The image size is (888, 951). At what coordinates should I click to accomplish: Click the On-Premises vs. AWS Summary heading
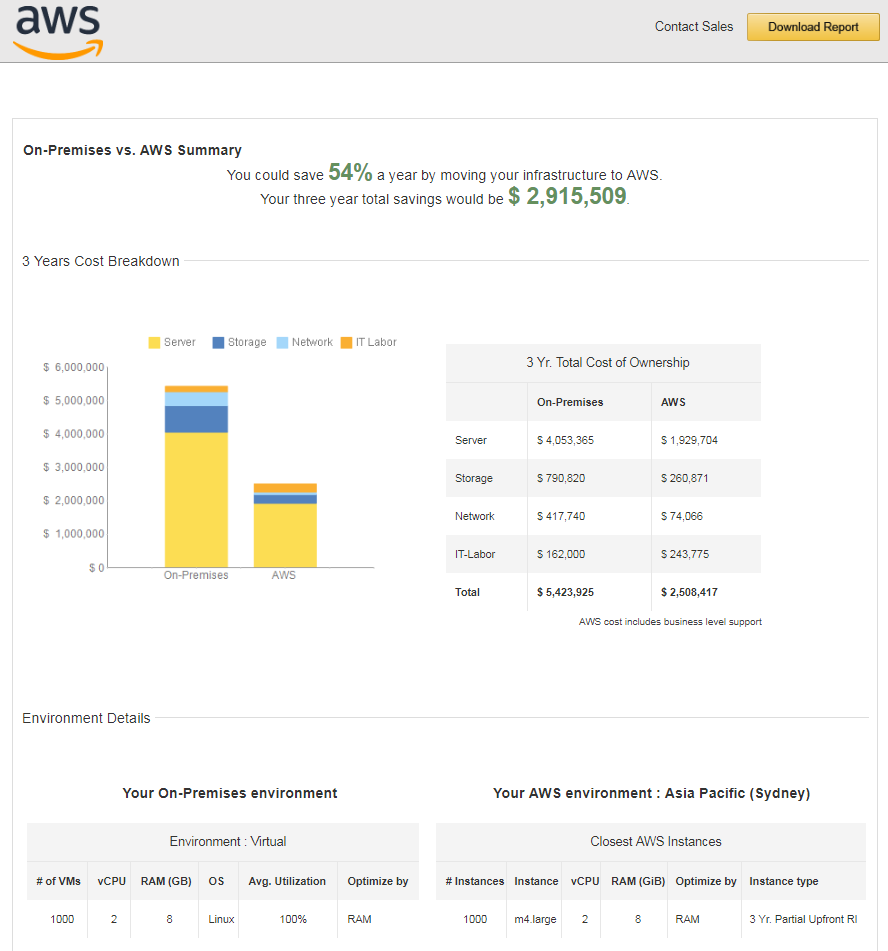point(132,150)
